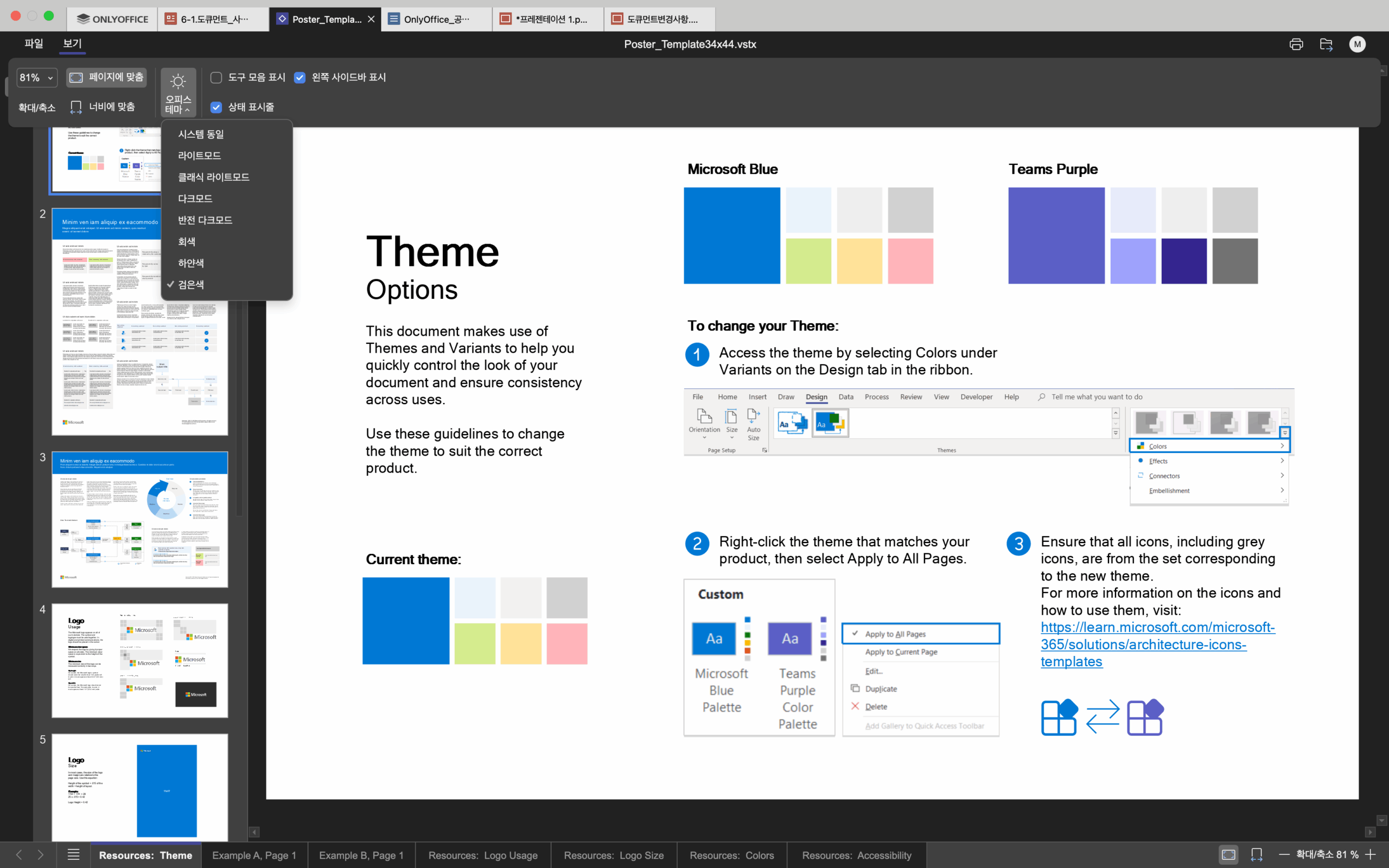This screenshot has width=1389, height=868.
Task: Open the ONLYOFFICE home tab
Action: tap(112, 19)
